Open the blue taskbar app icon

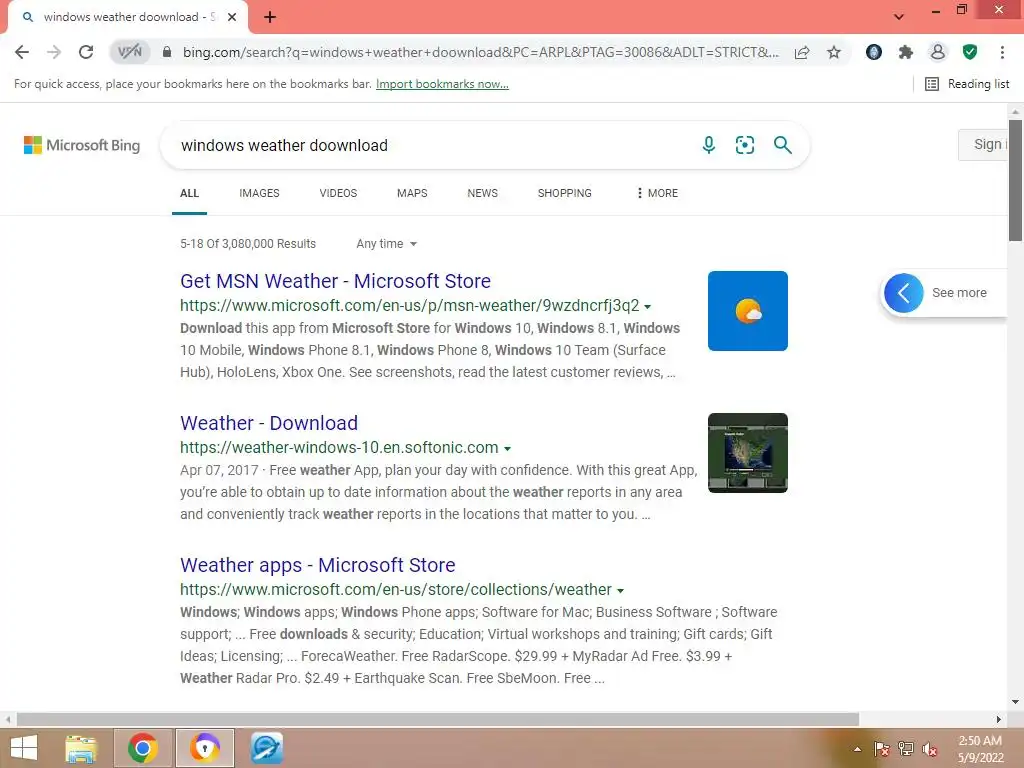pos(266,748)
